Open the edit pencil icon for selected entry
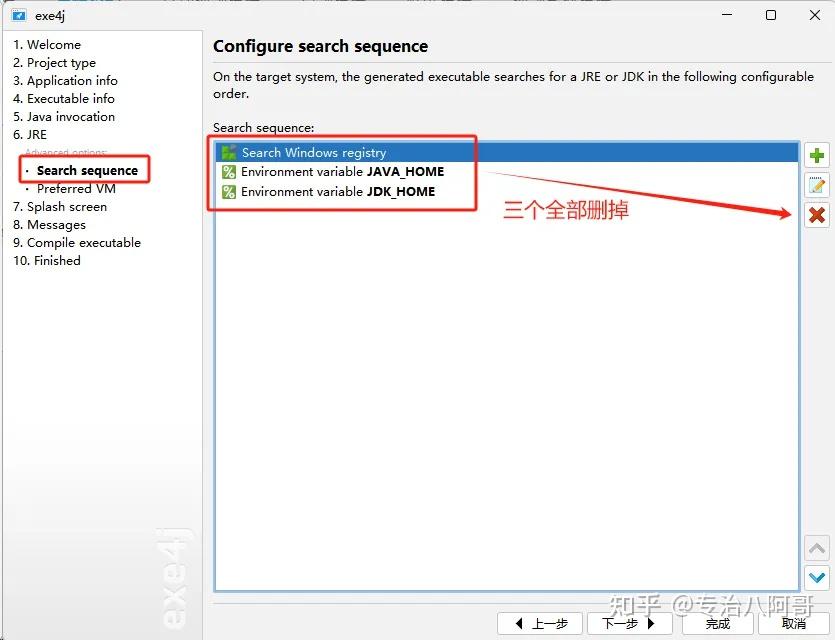Image resolution: width=835 pixels, height=640 pixels. (x=817, y=183)
